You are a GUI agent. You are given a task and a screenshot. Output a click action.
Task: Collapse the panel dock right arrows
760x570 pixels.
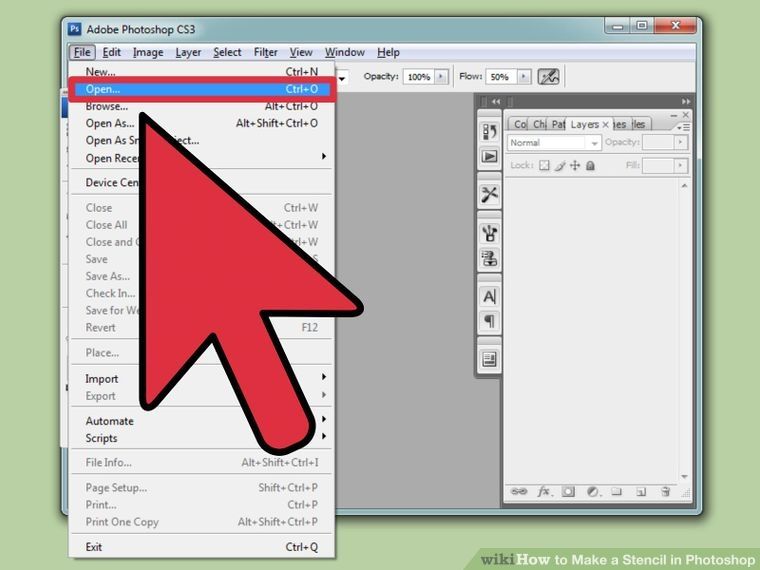pyautogui.click(x=685, y=101)
